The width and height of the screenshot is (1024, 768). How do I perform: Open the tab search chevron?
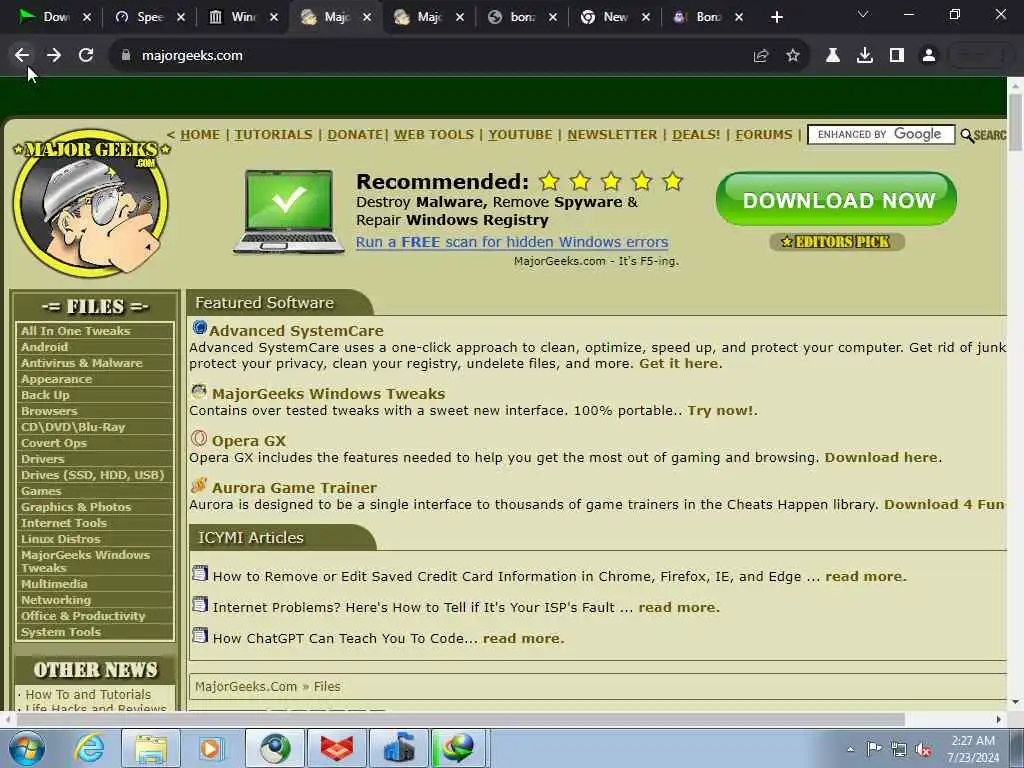tap(863, 14)
